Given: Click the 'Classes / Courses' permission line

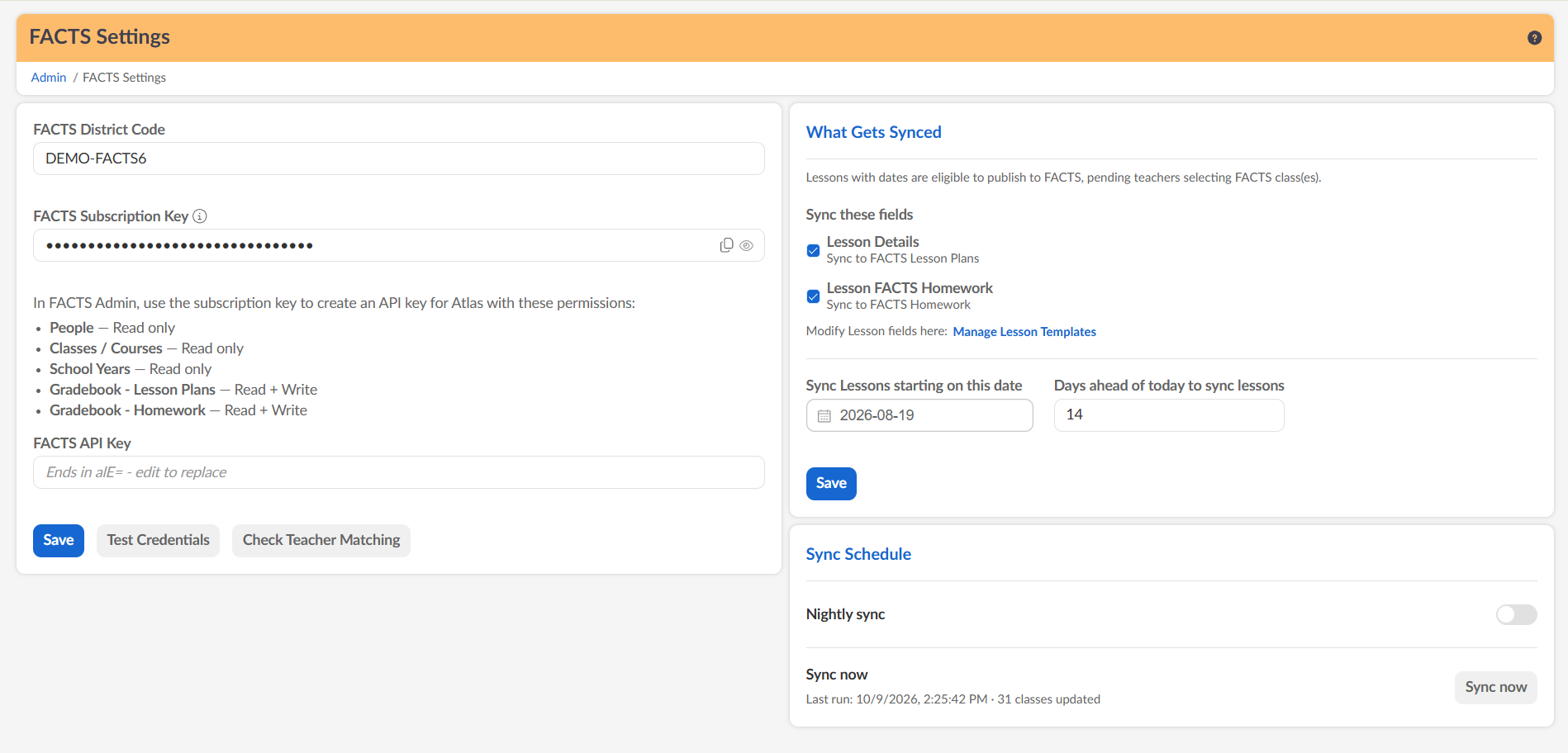Looking at the screenshot, I should pyautogui.click(x=146, y=348).
